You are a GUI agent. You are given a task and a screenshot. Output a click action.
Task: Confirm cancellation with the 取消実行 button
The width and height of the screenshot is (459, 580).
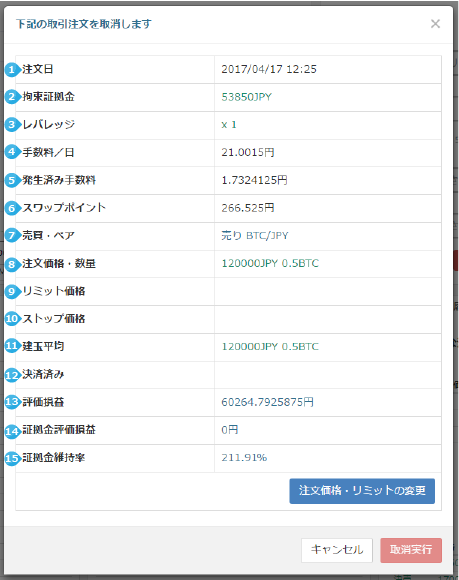[411, 550]
